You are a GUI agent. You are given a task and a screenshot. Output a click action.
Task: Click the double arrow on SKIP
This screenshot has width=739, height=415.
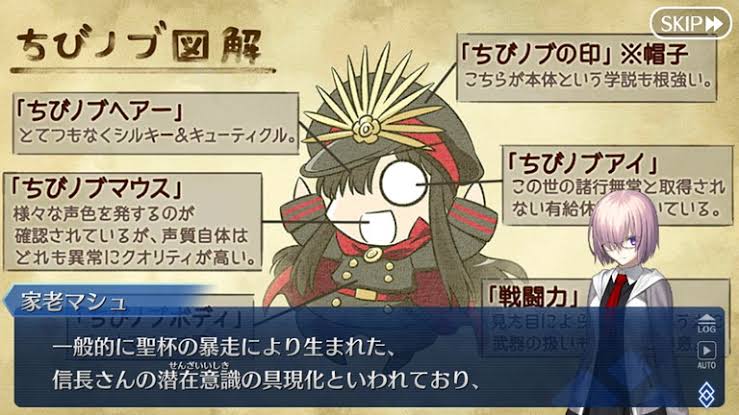[714, 24]
